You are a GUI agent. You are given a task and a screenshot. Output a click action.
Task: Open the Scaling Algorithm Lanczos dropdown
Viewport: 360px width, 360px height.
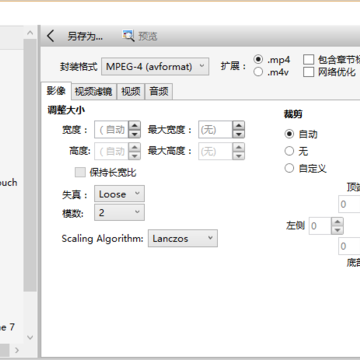(x=183, y=238)
